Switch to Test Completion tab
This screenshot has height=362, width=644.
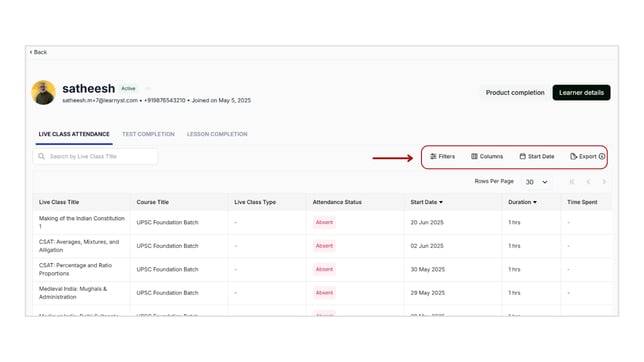pos(148,134)
